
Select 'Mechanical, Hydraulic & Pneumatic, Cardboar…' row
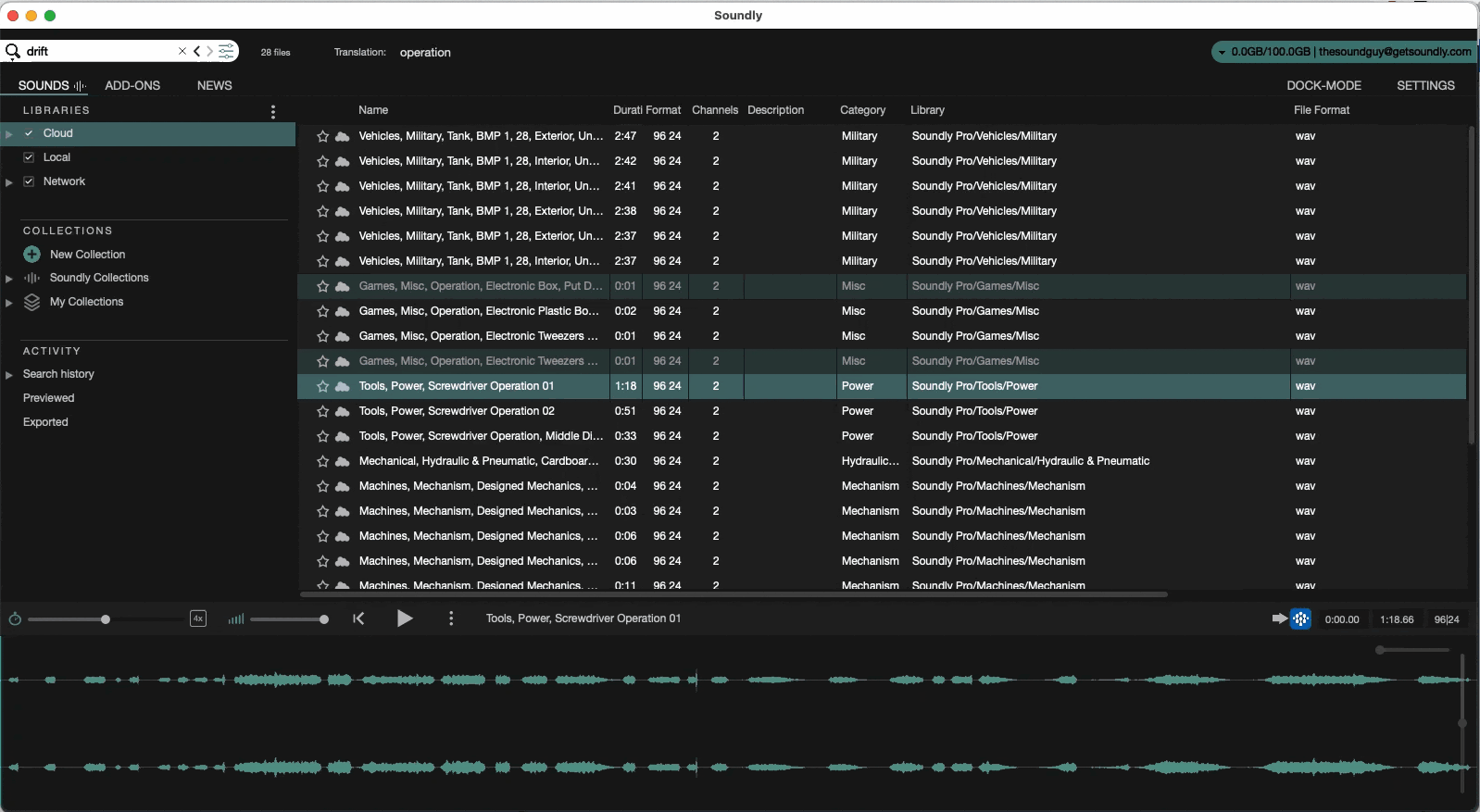(882, 461)
